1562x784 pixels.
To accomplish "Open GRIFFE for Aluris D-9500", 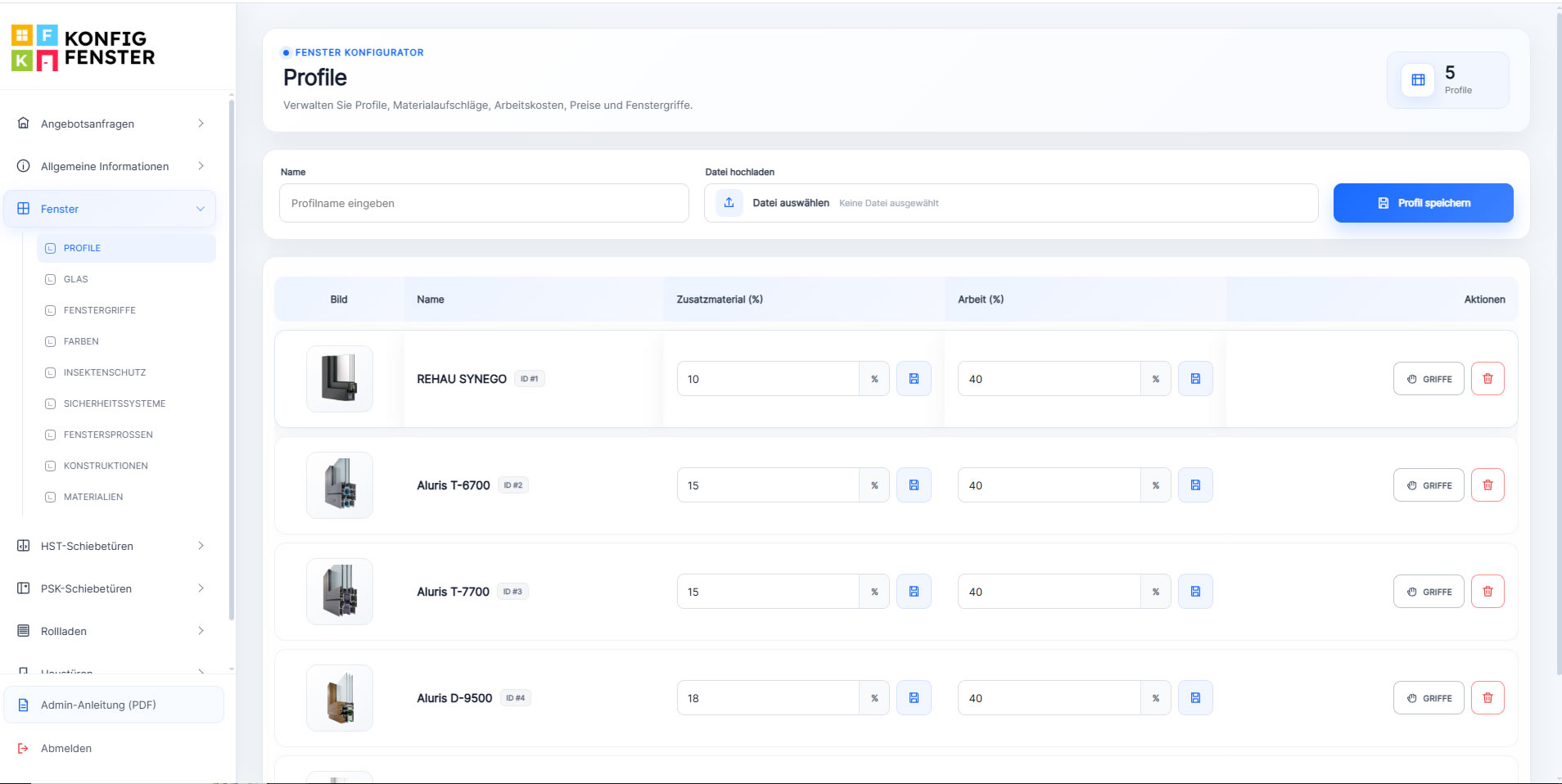I will 1429,698.
